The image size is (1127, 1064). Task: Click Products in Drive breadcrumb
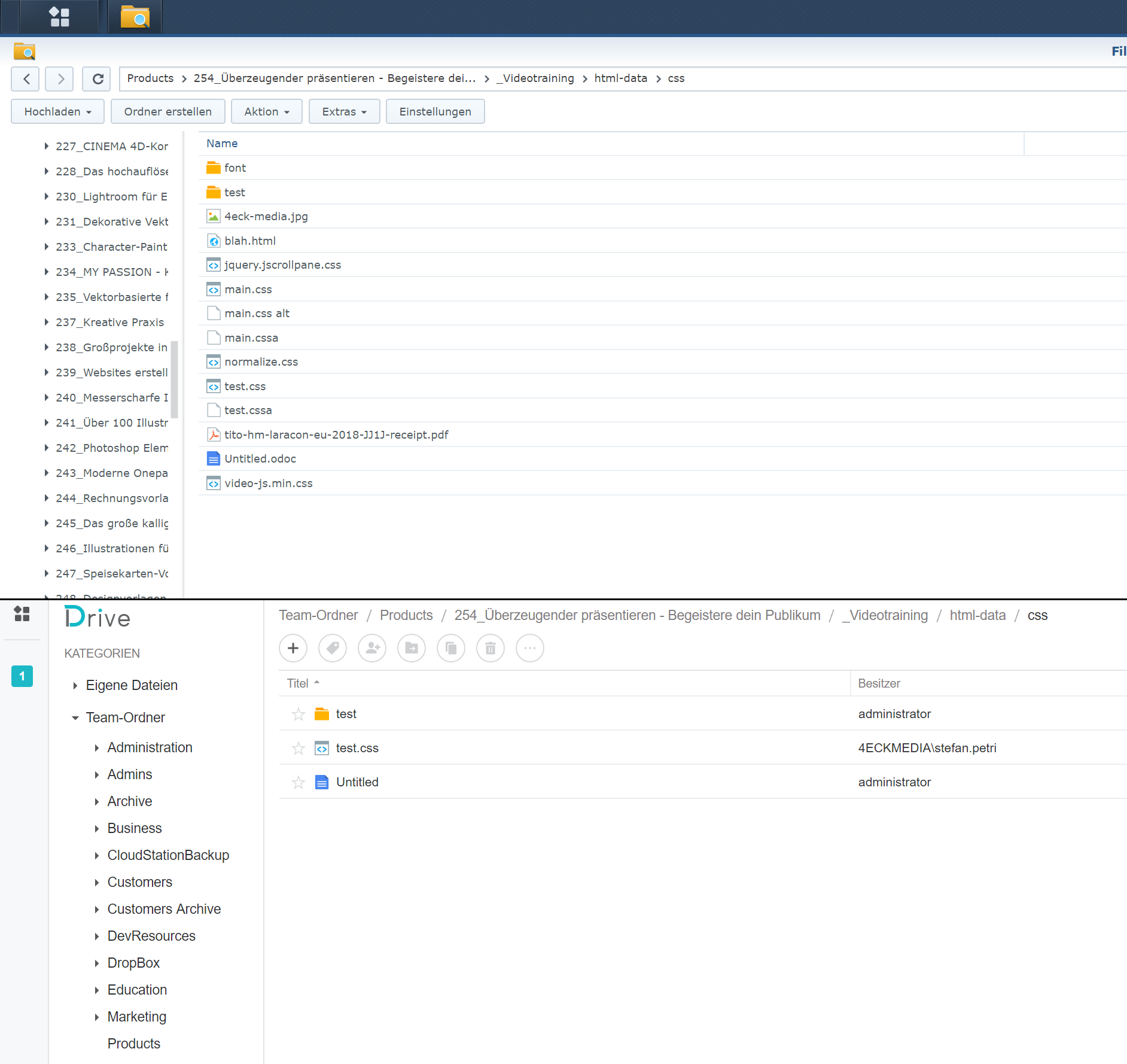(x=406, y=615)
